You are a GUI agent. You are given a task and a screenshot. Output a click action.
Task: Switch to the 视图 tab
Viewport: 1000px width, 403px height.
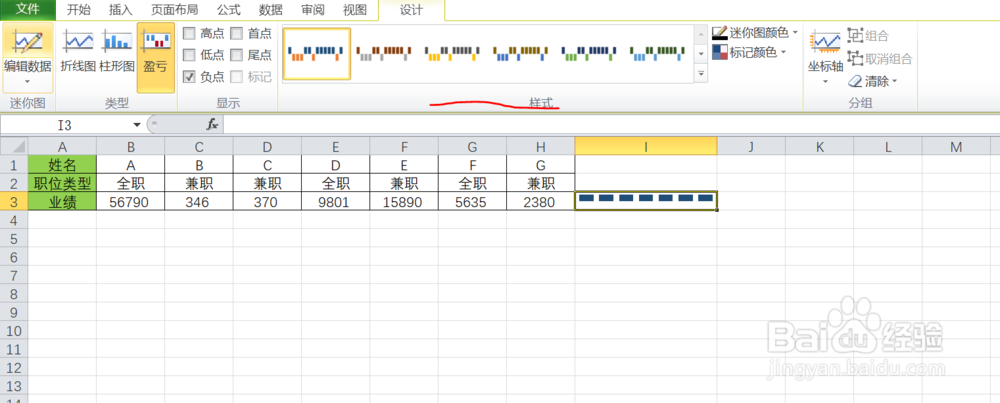[x=355, y=10]
